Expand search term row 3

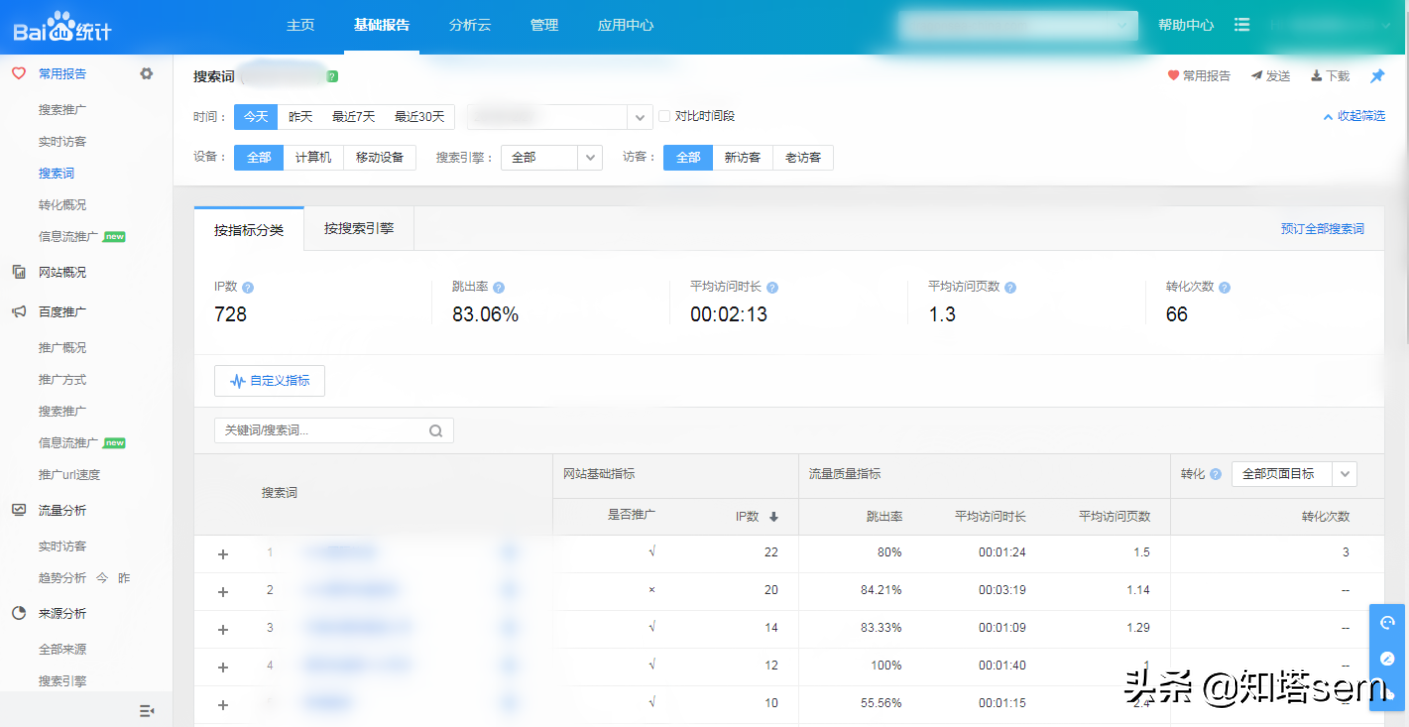[x=223, y=629]
